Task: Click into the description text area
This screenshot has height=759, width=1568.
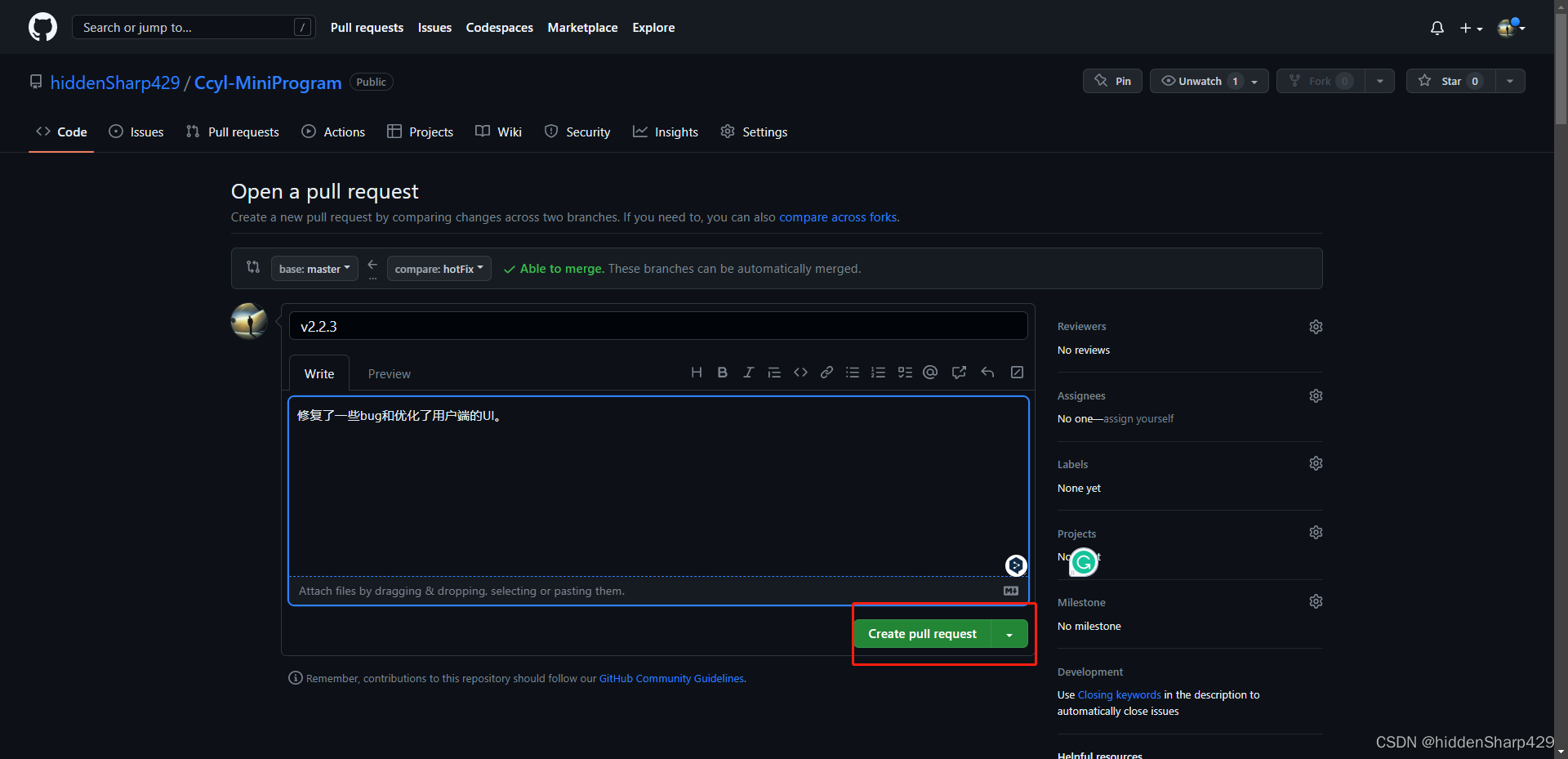Action: pos(658,487)
